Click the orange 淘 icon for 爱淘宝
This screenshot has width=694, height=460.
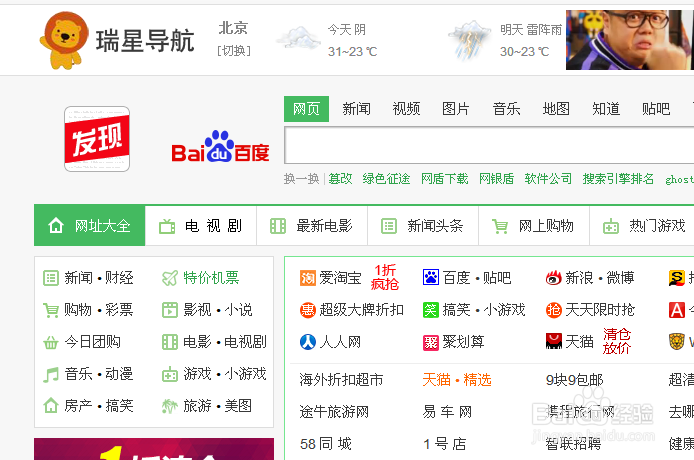click(x=308, y=278)
